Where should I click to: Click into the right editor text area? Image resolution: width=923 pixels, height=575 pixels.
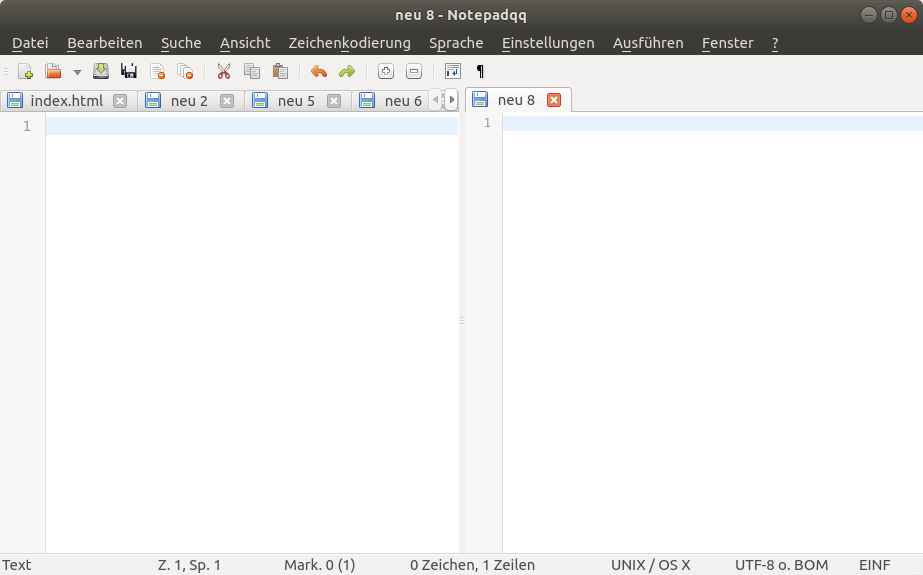point(712,333)
